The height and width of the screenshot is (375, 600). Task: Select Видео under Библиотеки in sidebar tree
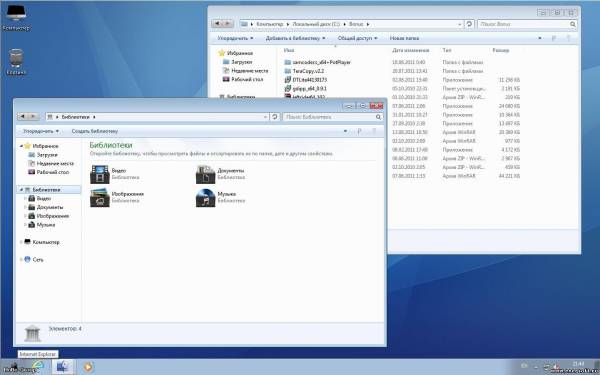(x=40, y=199)
